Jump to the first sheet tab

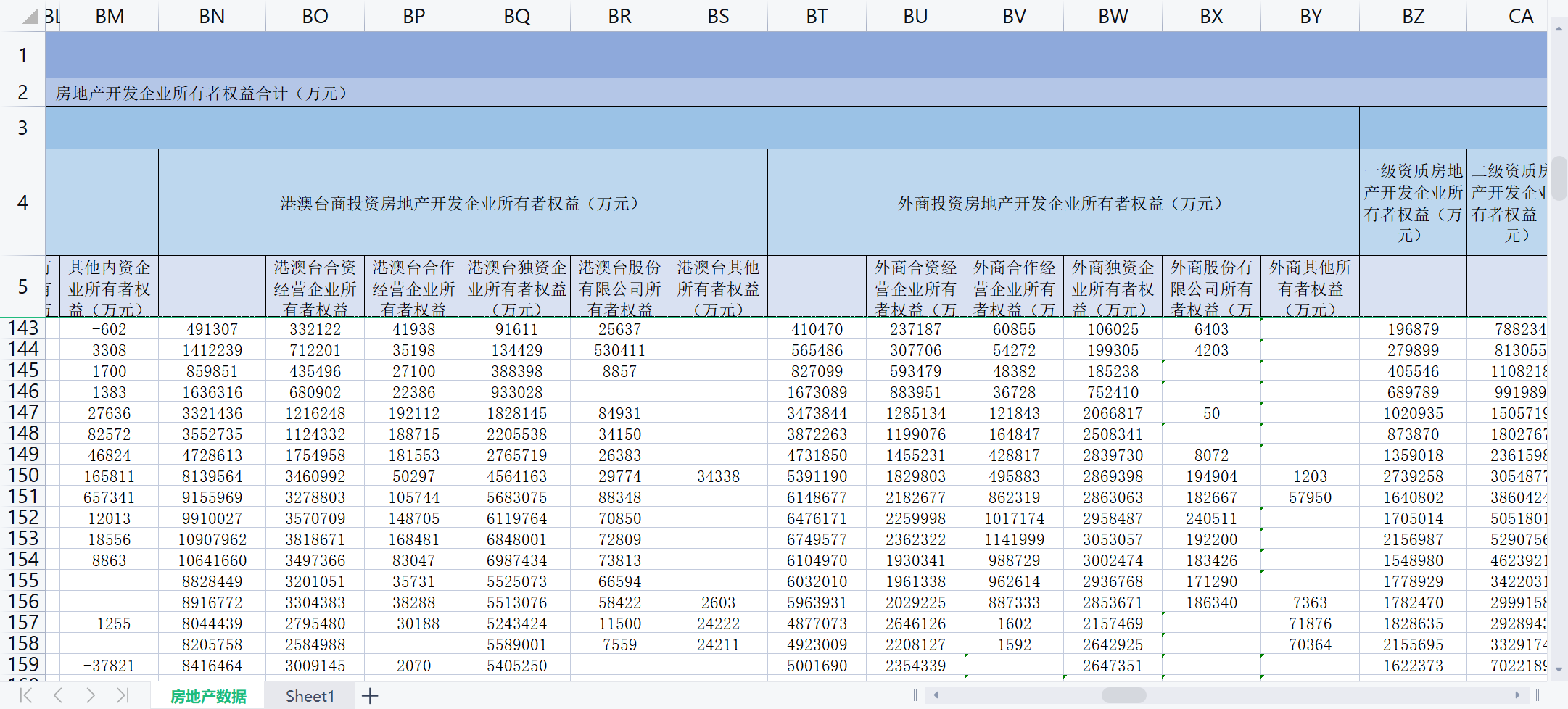pyautogui.click(x=26, y=696)
